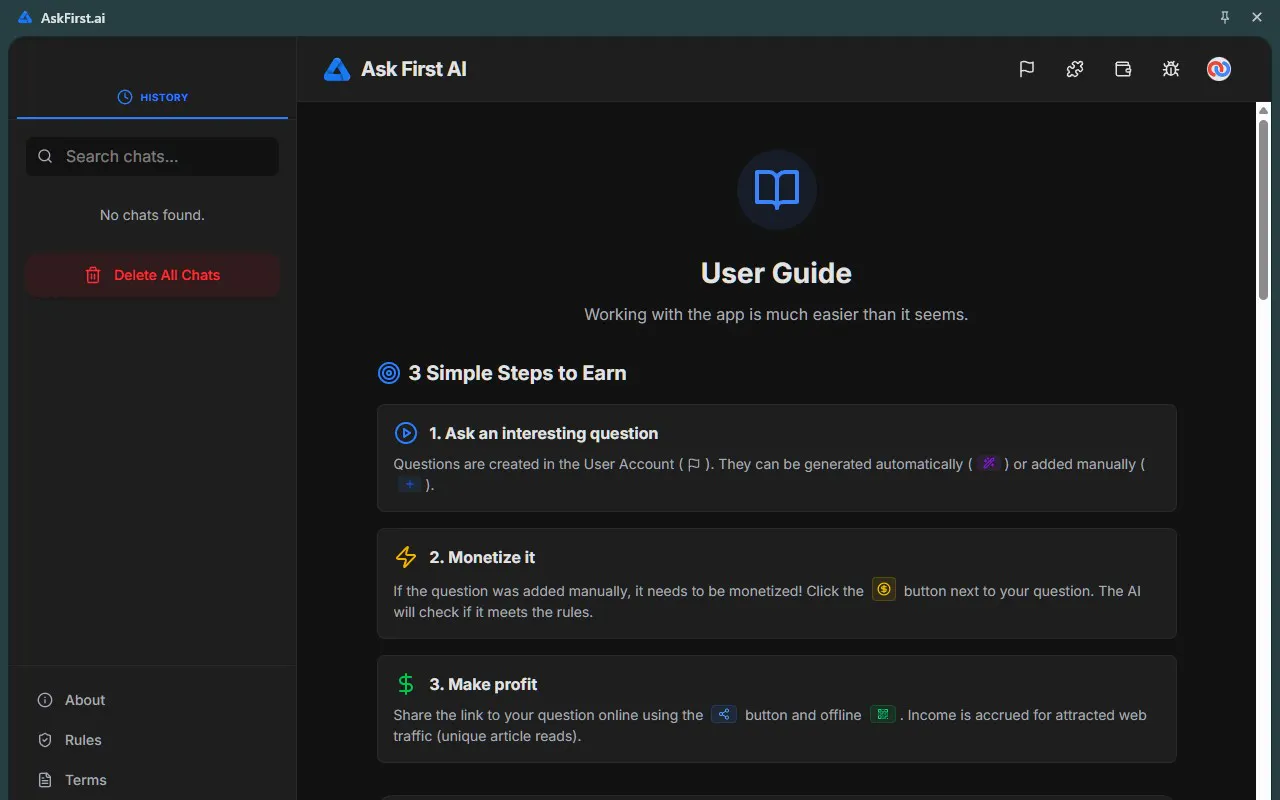Click '2. Monetize it' title
Image resolution: width=1280 pixels, height=800 pixels.
482,557
